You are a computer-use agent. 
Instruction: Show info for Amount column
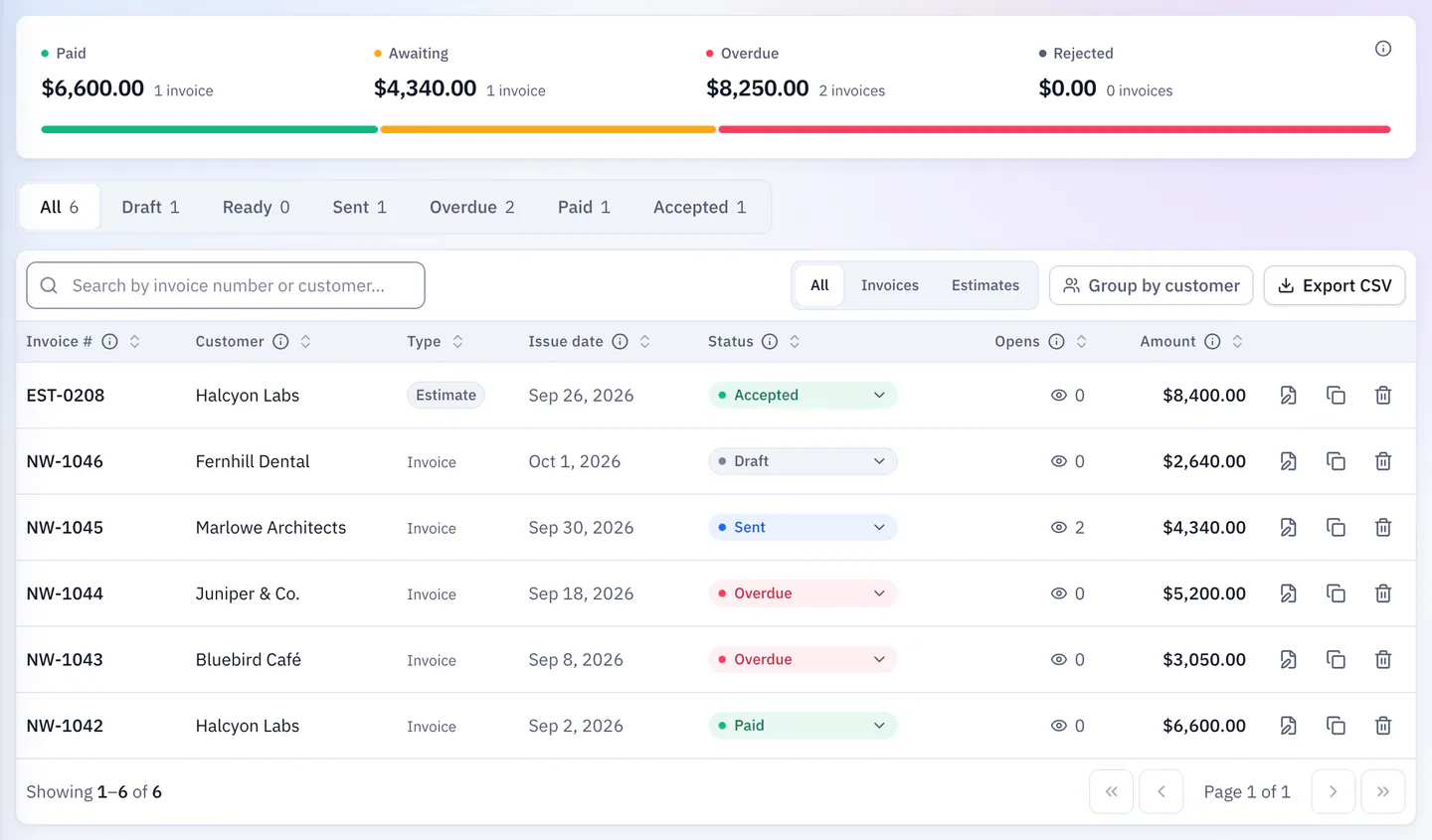pyautogui.click(x=1212, y=342)
